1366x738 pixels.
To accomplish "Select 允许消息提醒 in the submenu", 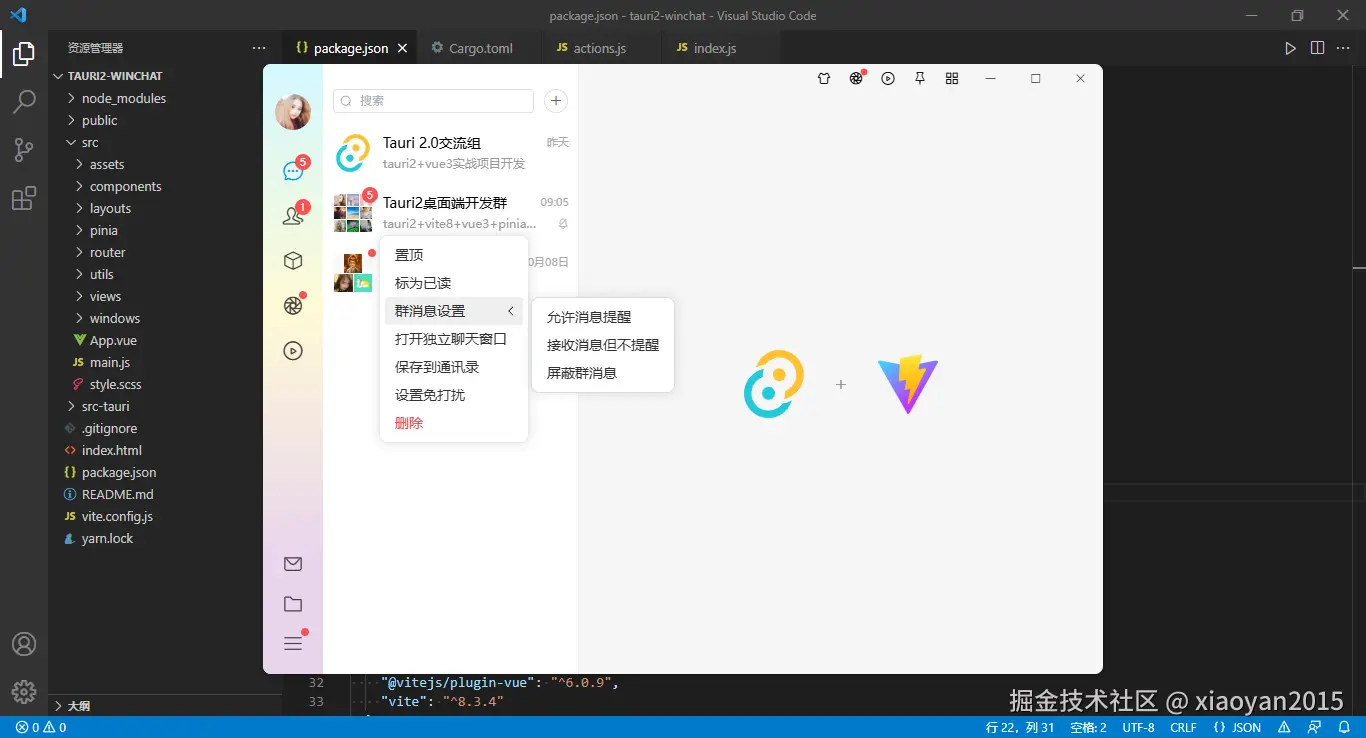I will click(603, 317).
